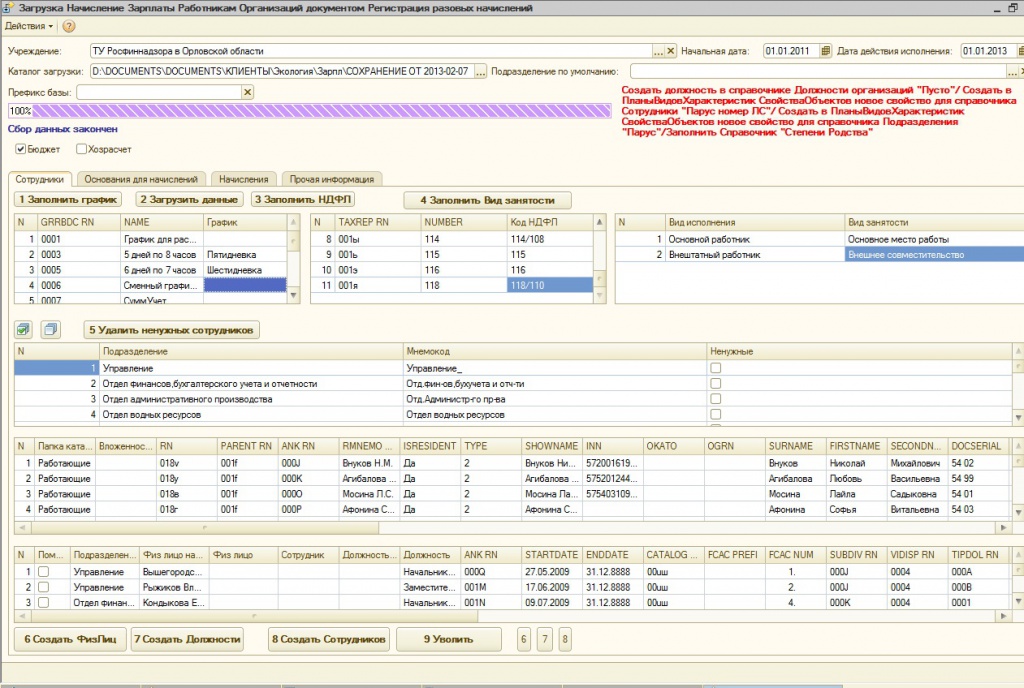Screen dimensions: 1024x688
Task: Click the Начальная дата field 01.01.2011
Action: [791, 51]
